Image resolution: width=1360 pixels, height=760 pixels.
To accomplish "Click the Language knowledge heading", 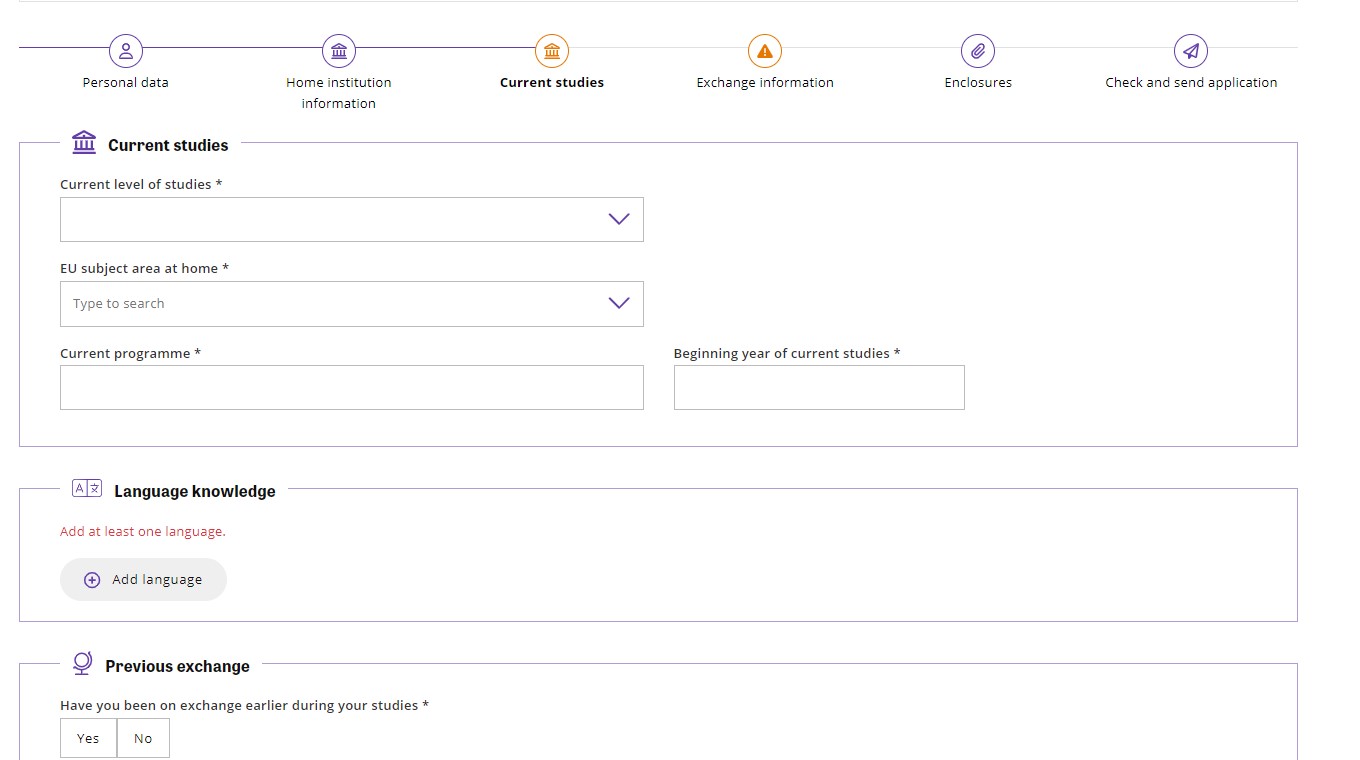I will 195,491.
